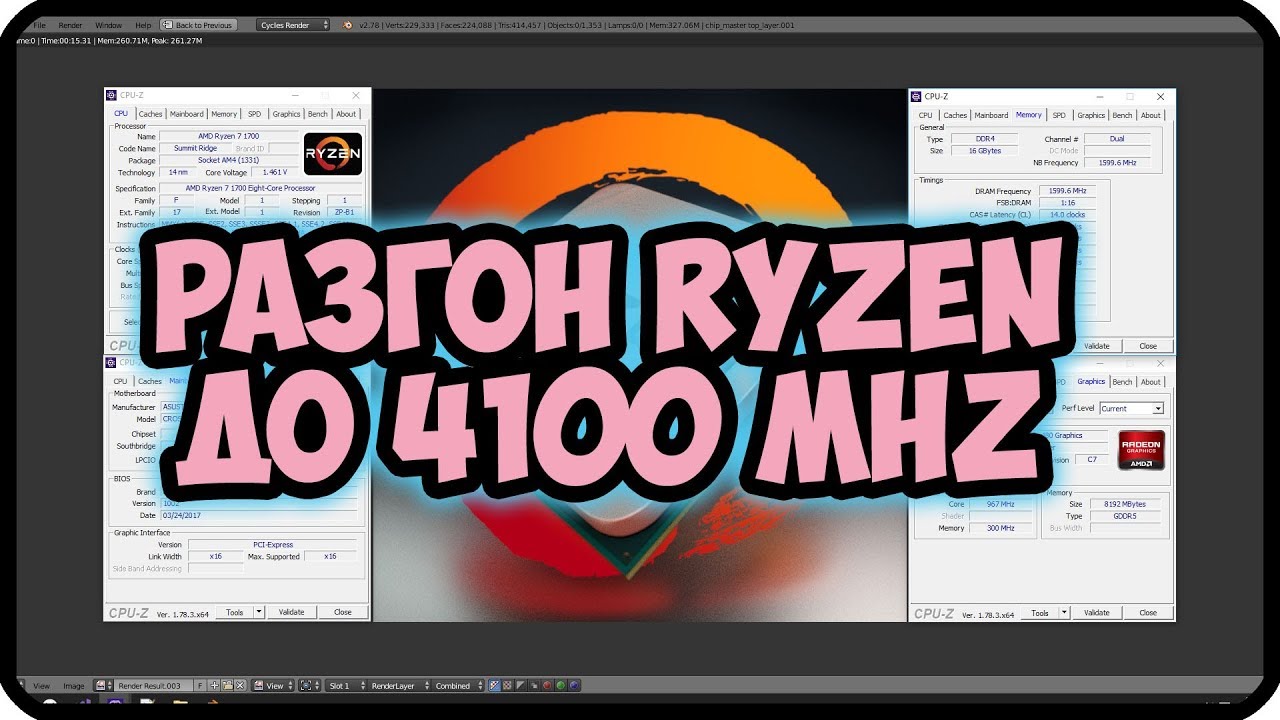Switch to SPD tab in top-left CPU-Z
Viewport: 1280px width, 720px height.
pyautogui.click(x=254, y=114)
